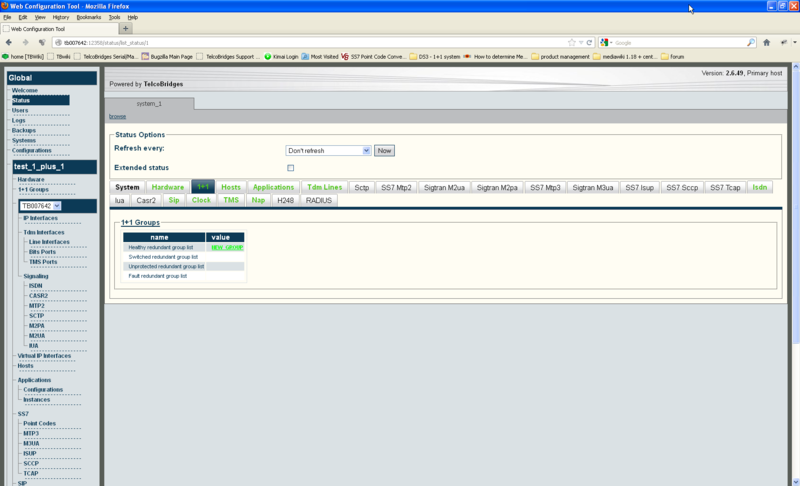Open the home [TBWiki] bookmark

coord(23,57)
